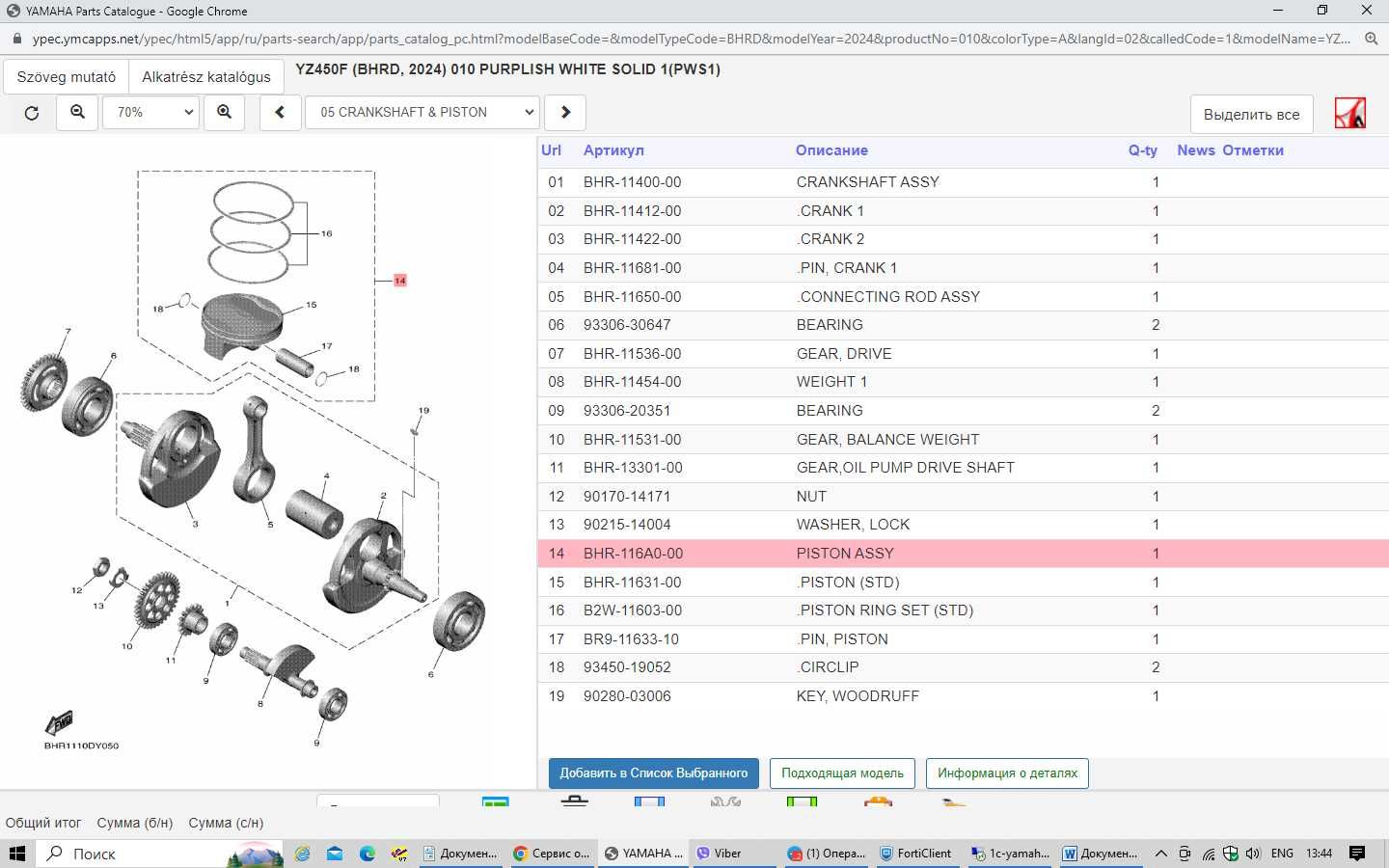1389x868 pixels.
Task: Click the connecting rod drawing labeled 5
Action: coord(255,449)
